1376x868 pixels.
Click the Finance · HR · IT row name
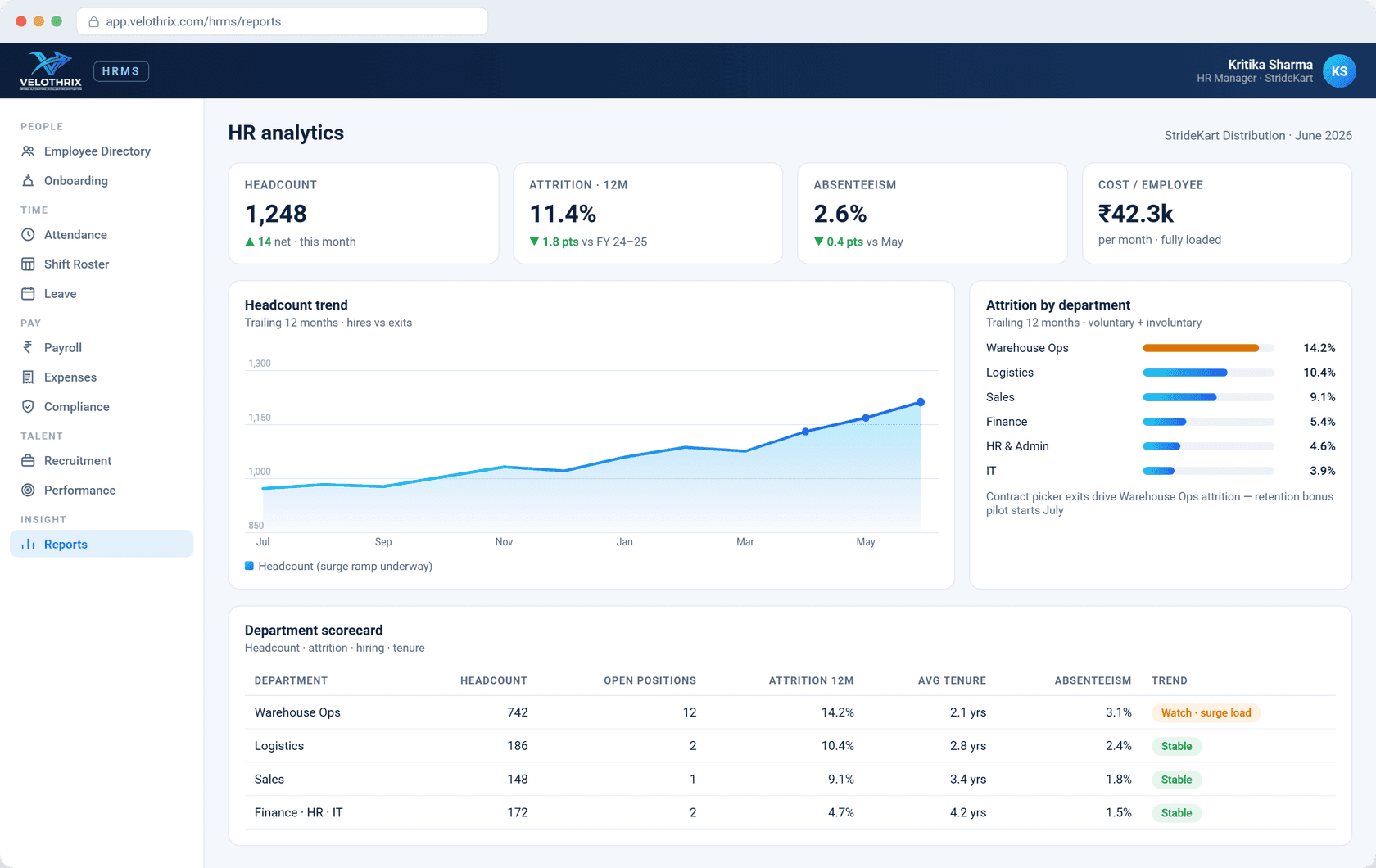click(299, 813)
